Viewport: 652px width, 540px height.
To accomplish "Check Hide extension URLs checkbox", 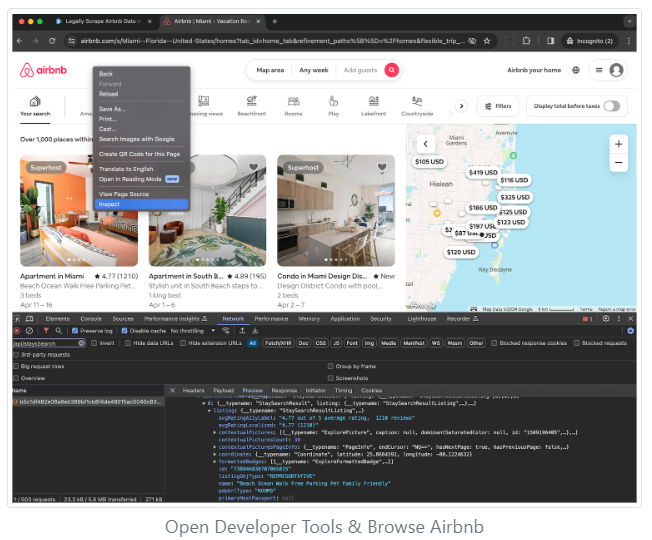I will (183, 343).
